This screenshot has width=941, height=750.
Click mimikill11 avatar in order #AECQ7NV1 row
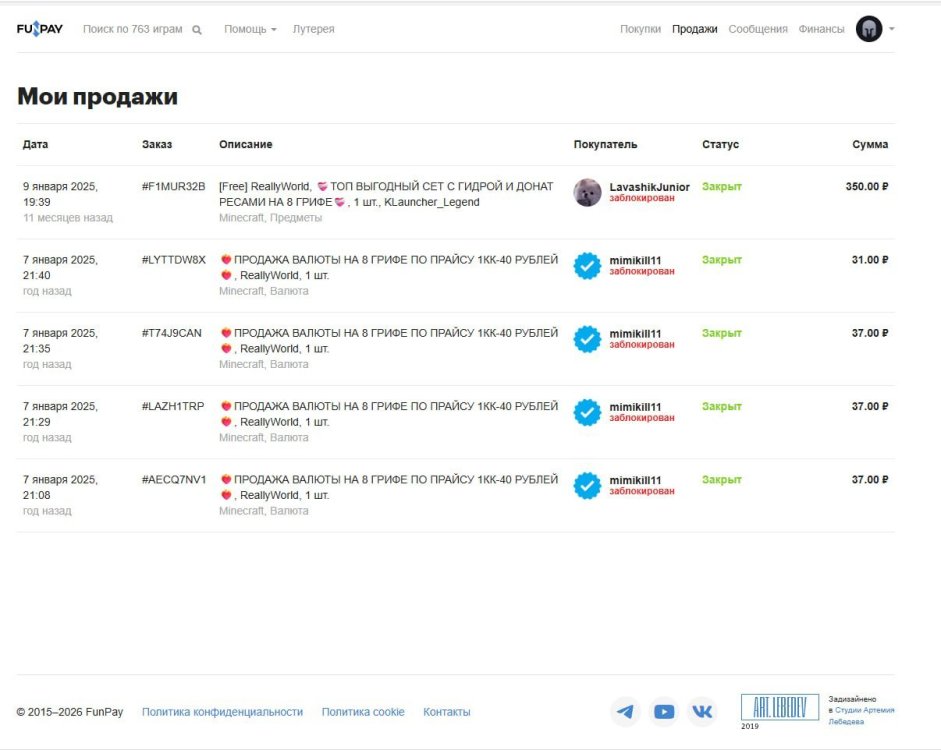588,485
